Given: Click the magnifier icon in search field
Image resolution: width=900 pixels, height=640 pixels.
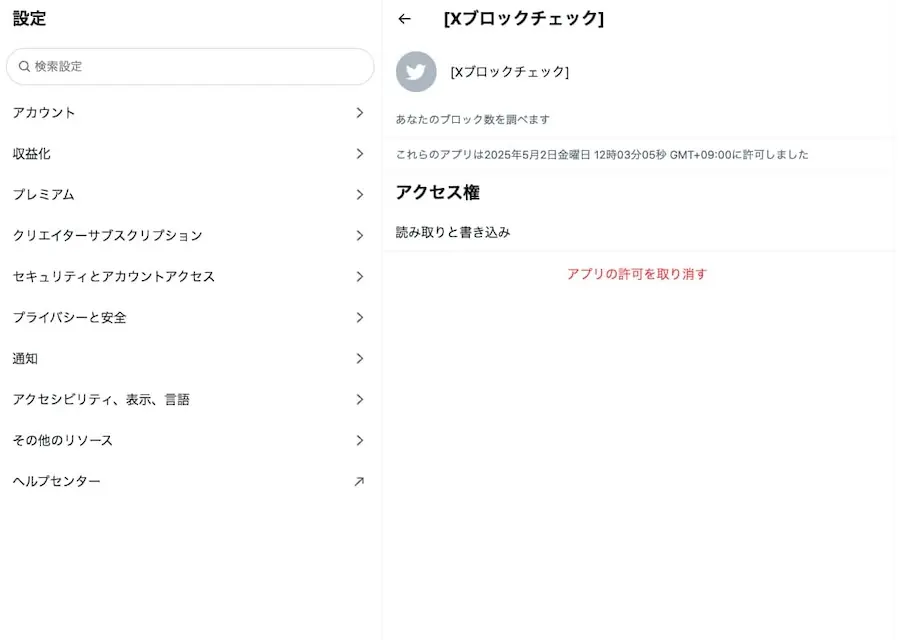Looking at the screenshot, I should [24, 67].
